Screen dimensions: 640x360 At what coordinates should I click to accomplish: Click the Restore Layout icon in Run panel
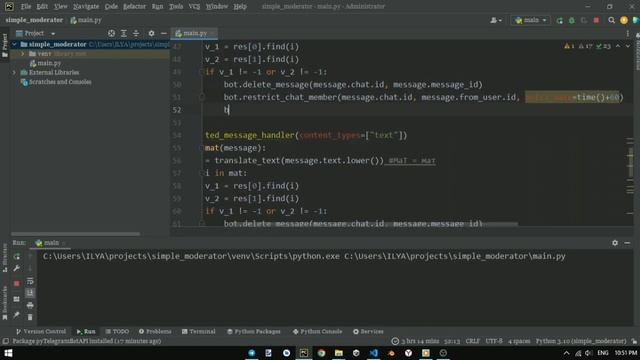(17, 299)
